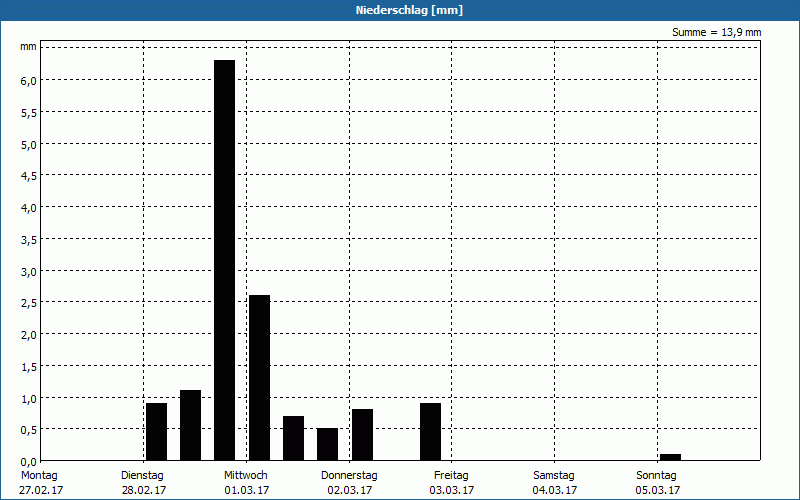Image resolution: width=800 pixels, height=500 pixels.
Task: Click the Freitag day label
Action: [x=451, y=476]
